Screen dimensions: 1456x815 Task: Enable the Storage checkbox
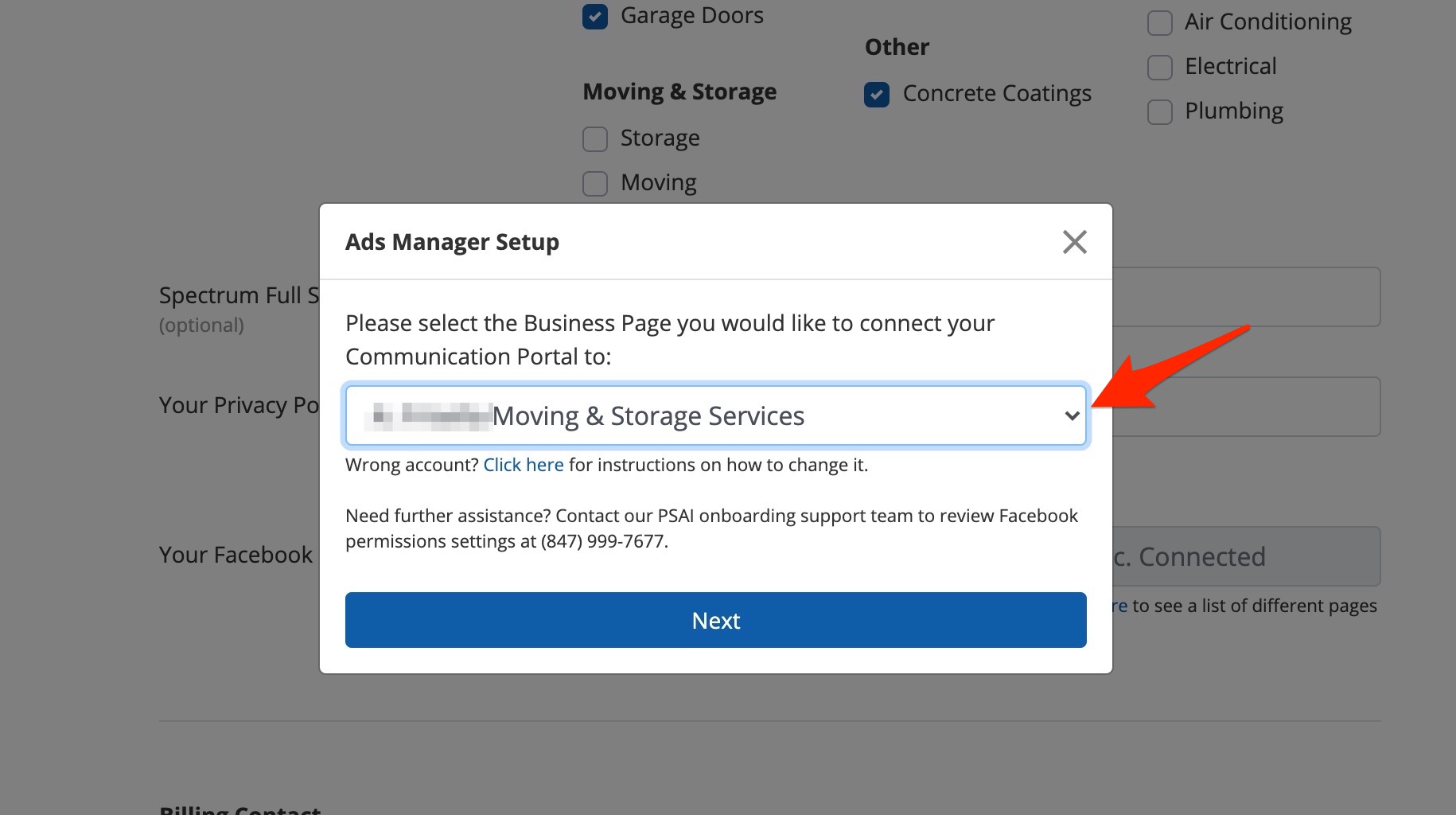[x=595, y=139]
